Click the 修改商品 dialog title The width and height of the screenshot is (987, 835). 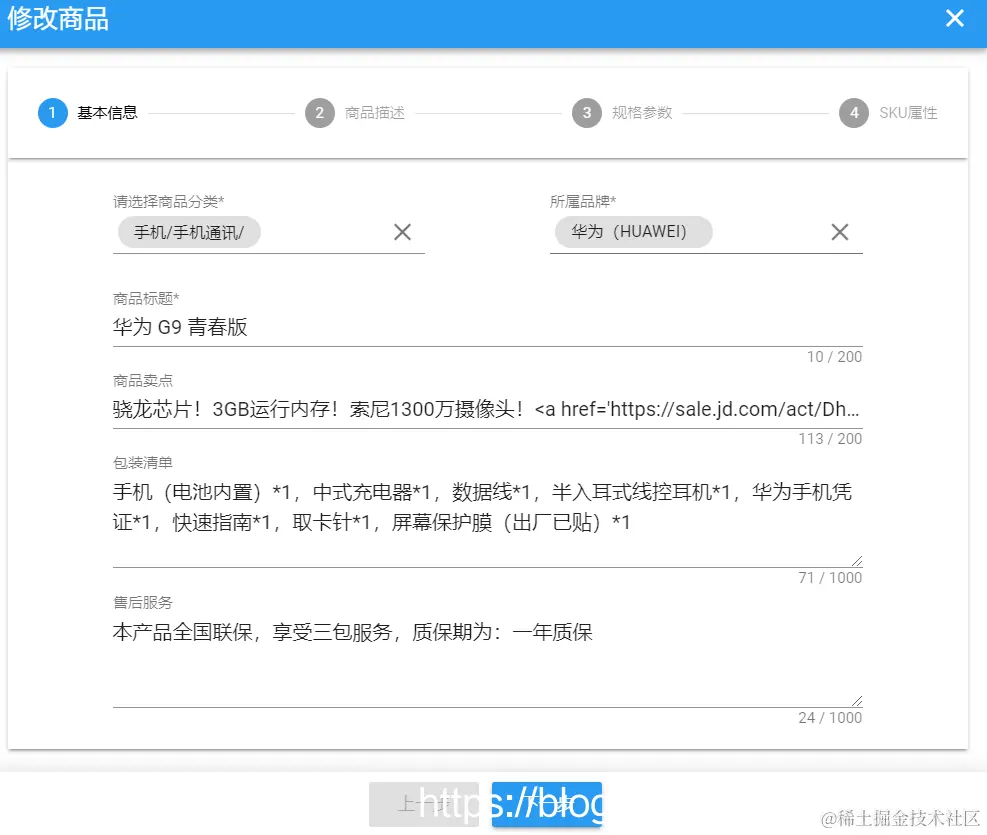point(58,19)
